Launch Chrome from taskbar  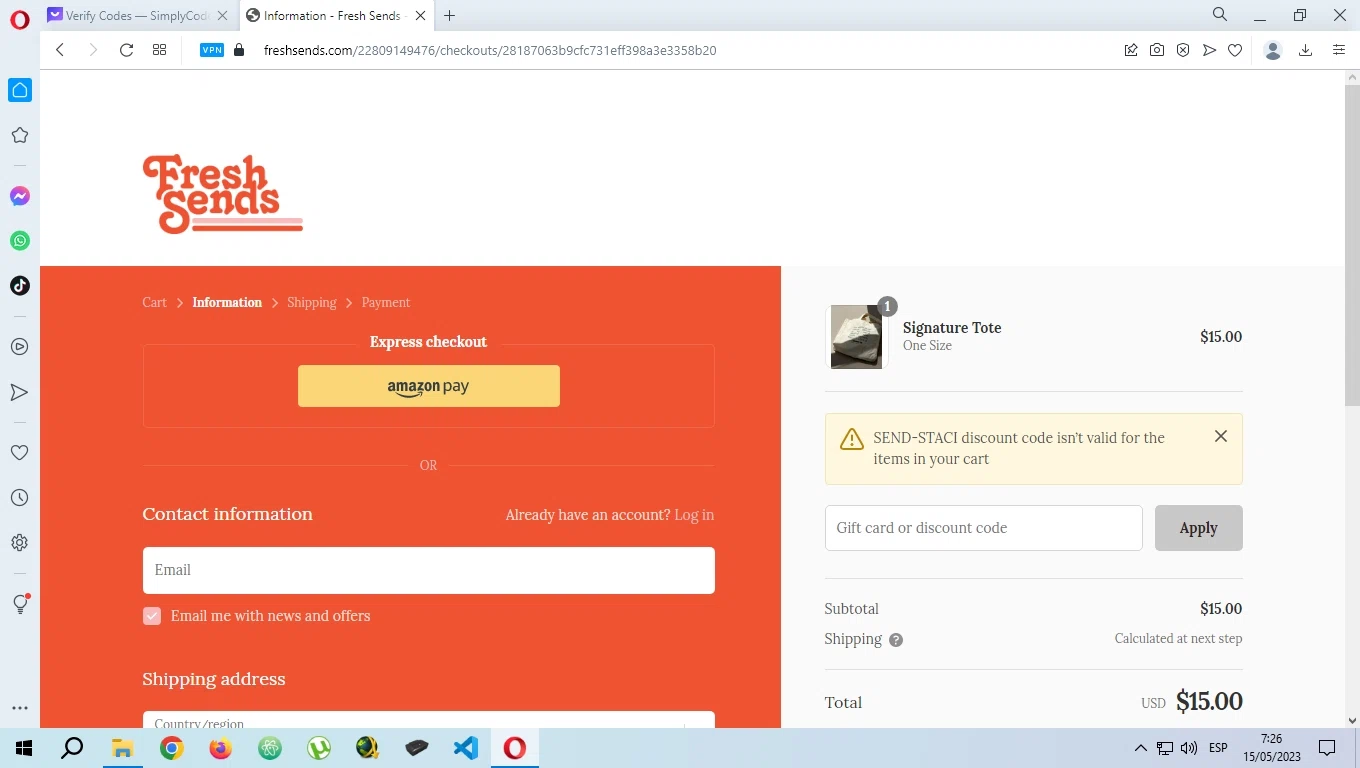click(x=172, y=748)
